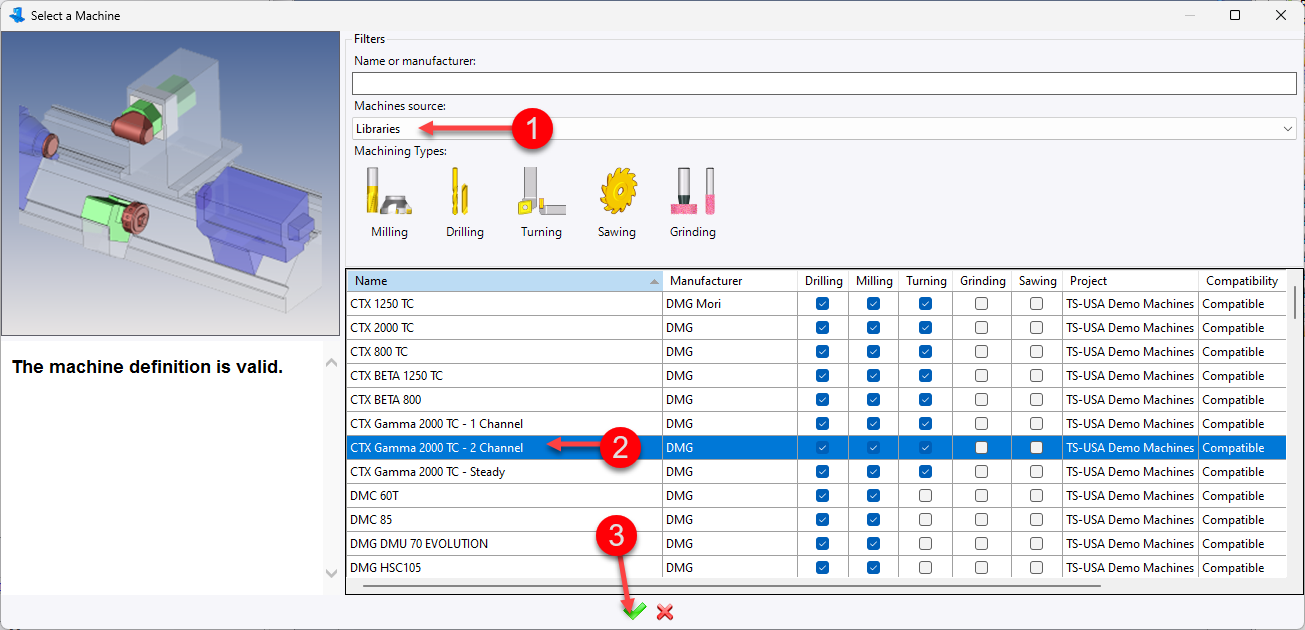Screen dimensions: 1305x630
Task: Sort by the Compatibility column header
Action: click(1242, 281)
